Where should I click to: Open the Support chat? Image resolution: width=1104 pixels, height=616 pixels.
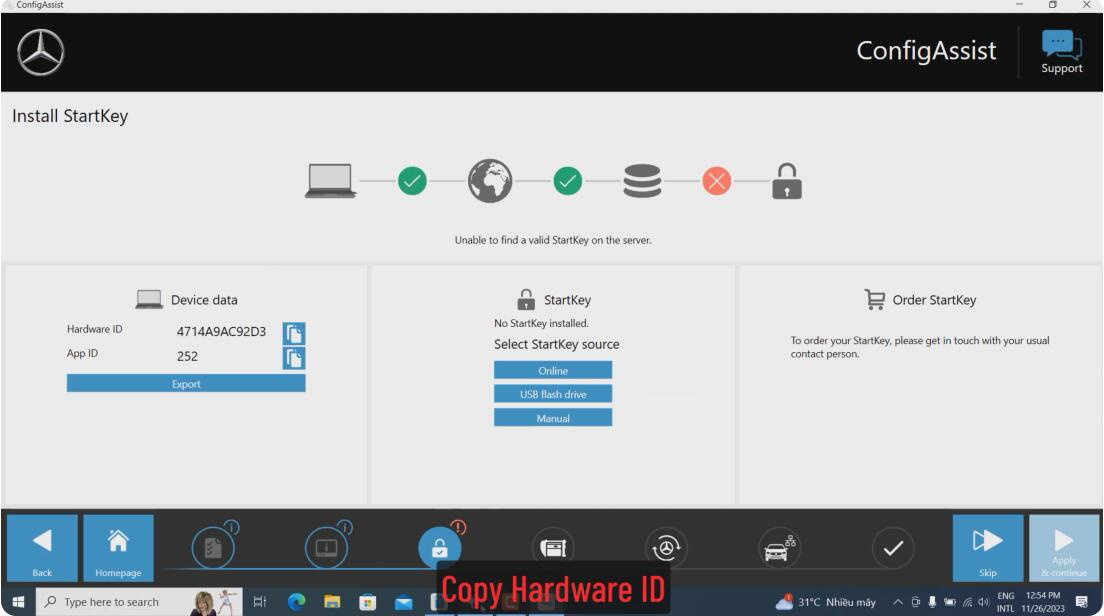pos(1061,51)
